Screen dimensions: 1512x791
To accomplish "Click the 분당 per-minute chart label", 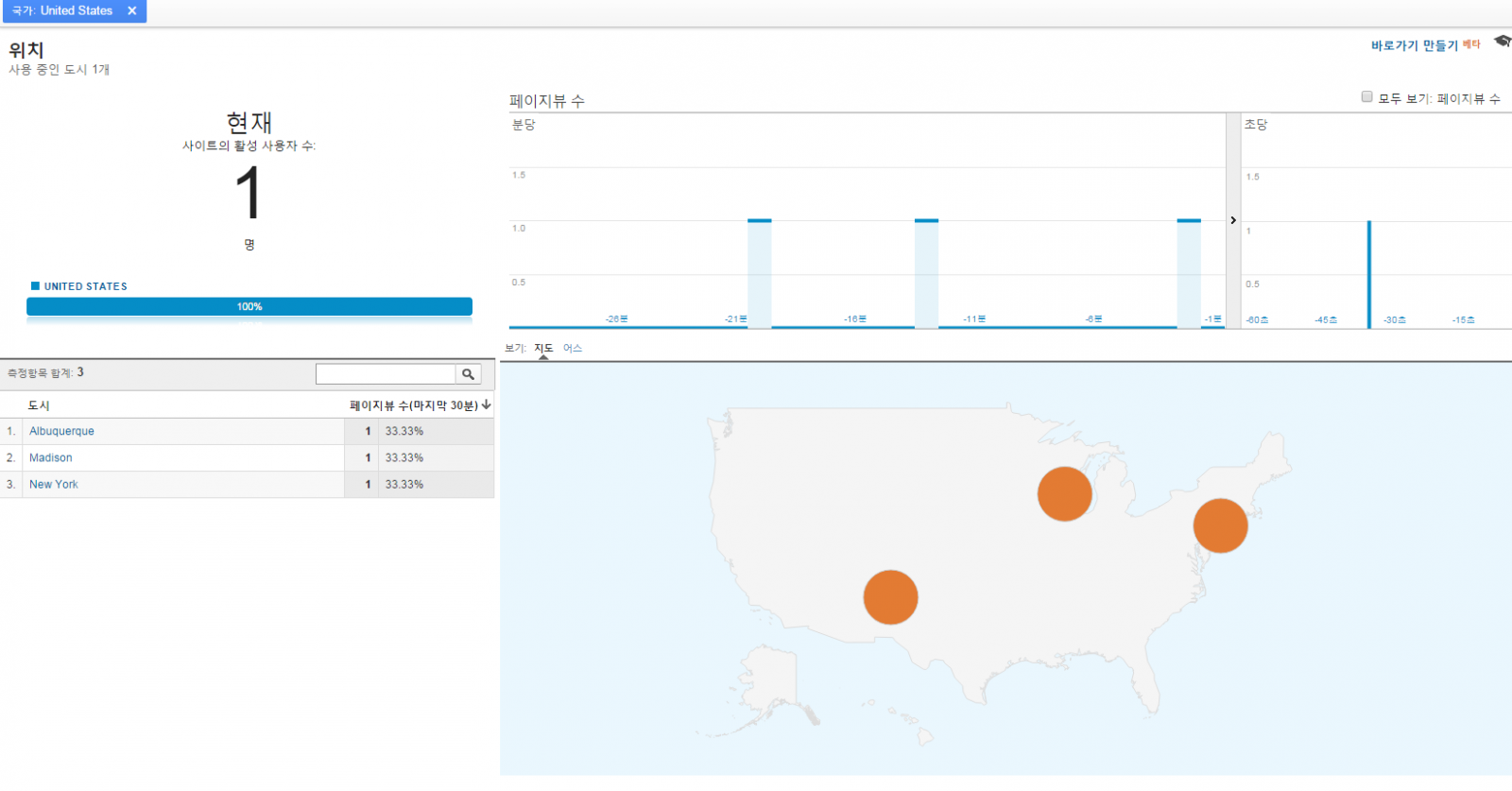I will point(524,125).
